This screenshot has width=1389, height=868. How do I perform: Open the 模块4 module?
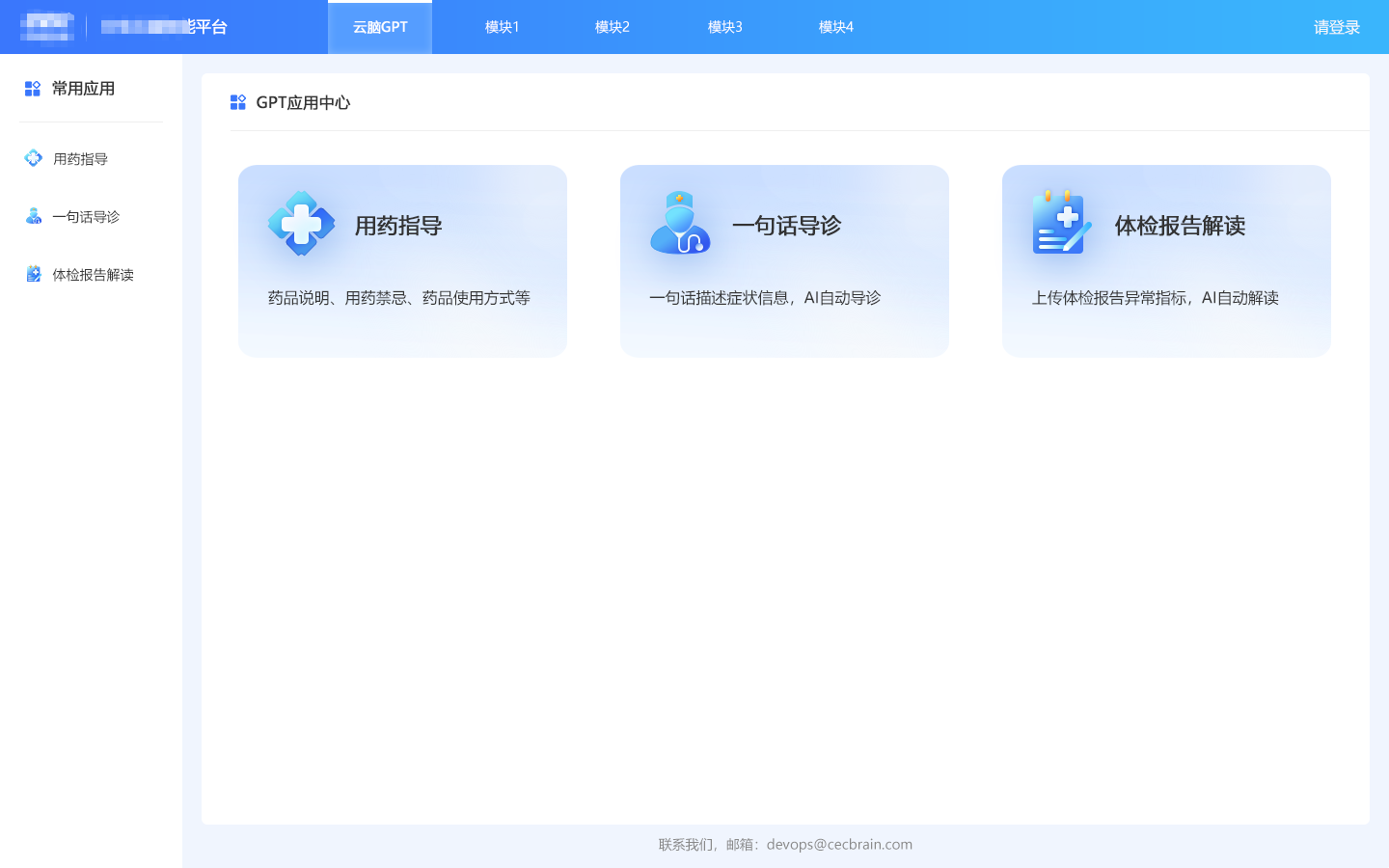(835, 27)
